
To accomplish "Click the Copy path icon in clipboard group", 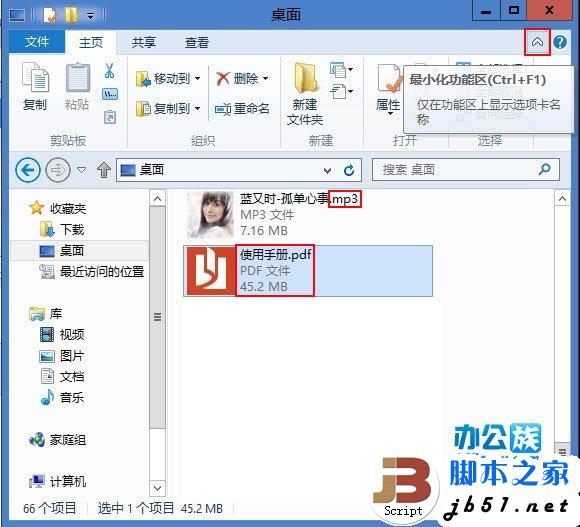I will (x=110, y=94).
